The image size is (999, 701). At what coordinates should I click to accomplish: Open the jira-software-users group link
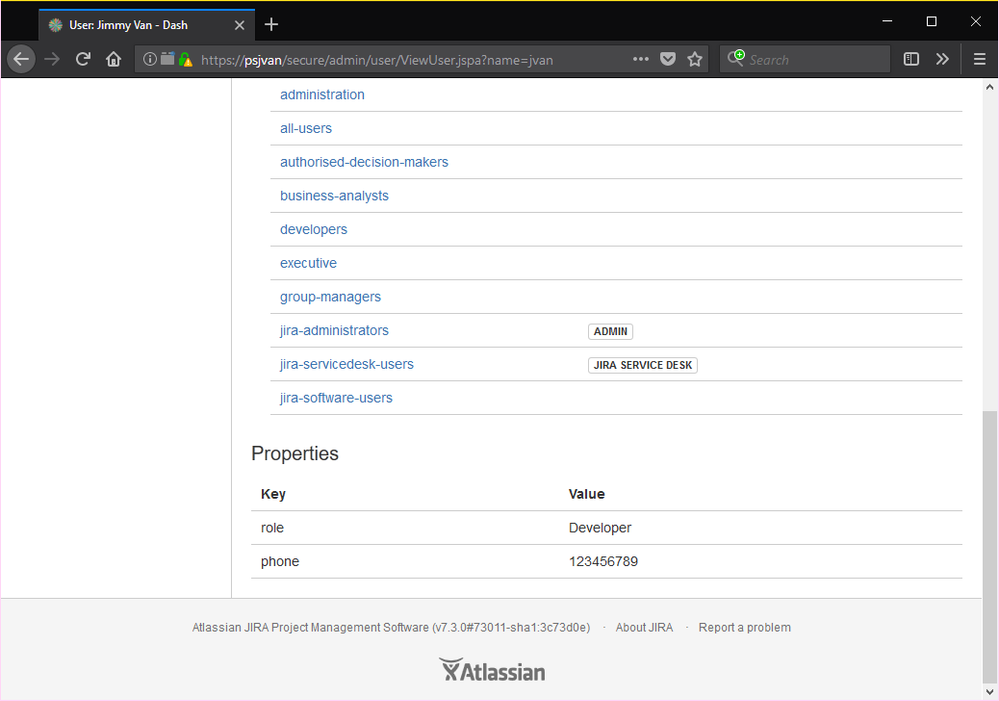(x=336, y=398)
